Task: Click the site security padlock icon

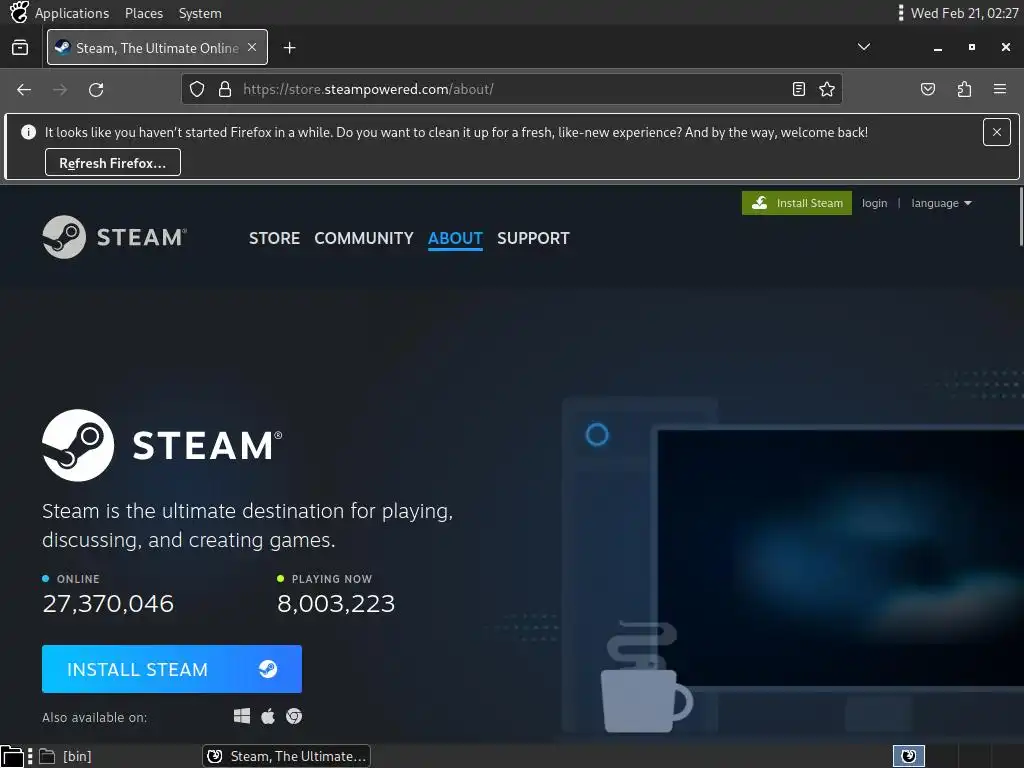Action: click(225, 89)
